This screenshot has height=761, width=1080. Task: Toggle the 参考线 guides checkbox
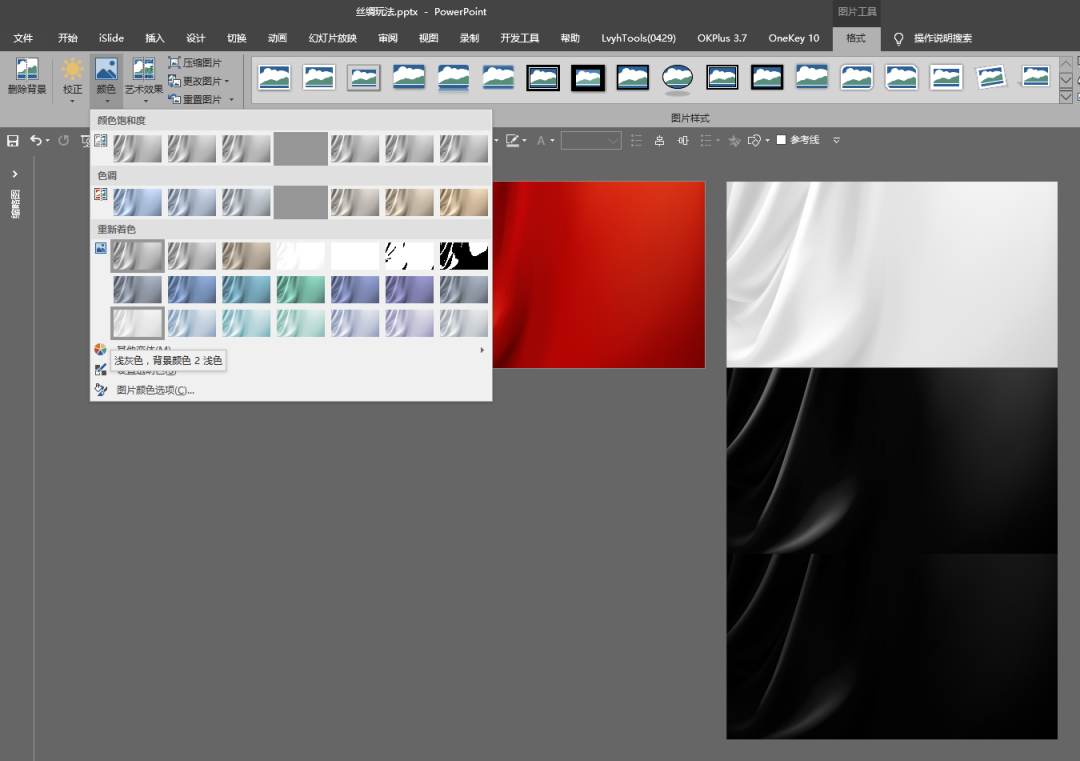pos(781,140)
